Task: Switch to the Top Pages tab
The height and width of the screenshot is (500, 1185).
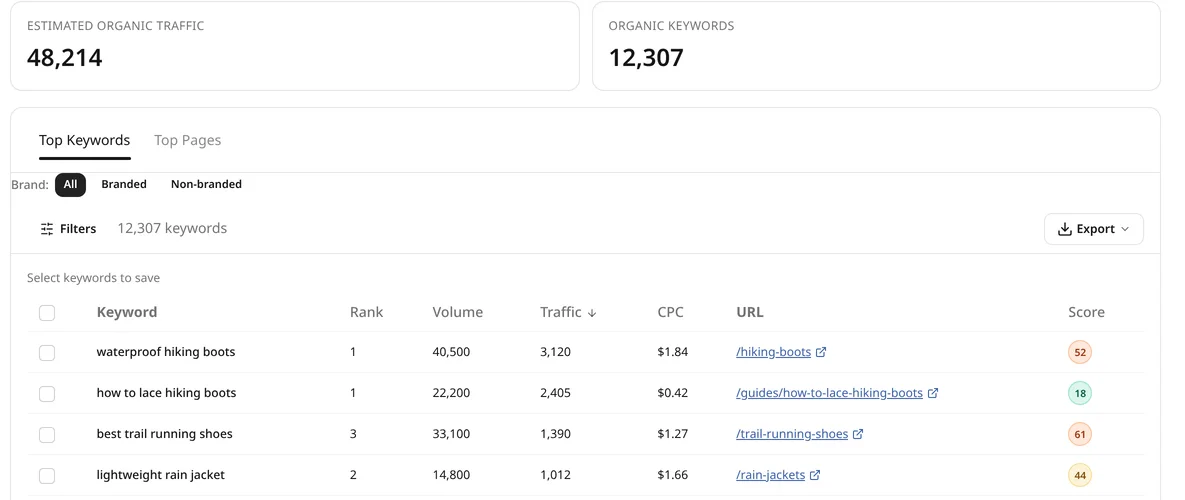Action: click(x=187, y=140)
